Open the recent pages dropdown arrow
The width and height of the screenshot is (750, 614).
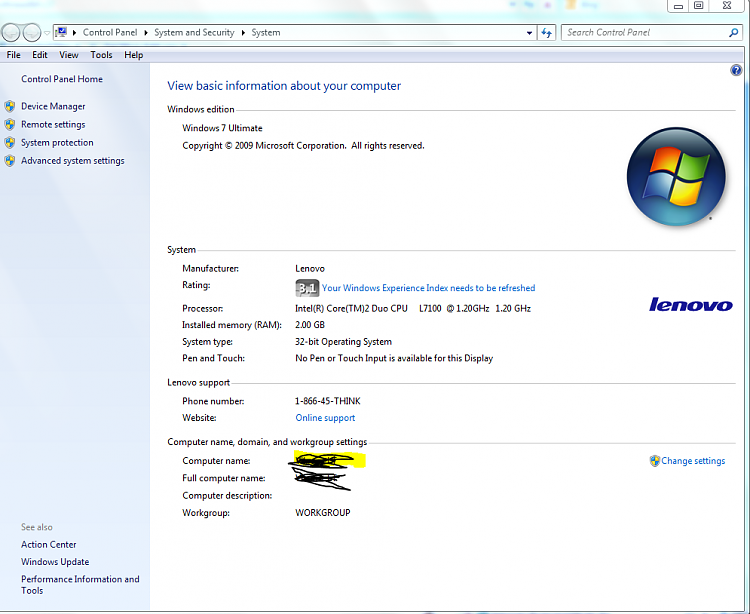[47, 33]
